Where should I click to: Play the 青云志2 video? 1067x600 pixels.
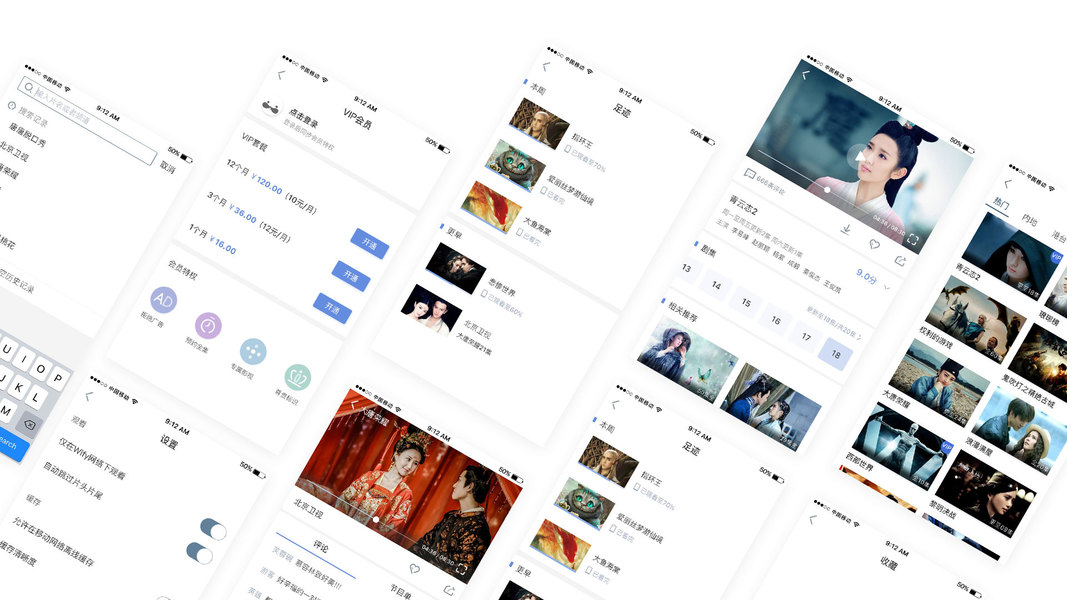[x=858, y=157]
